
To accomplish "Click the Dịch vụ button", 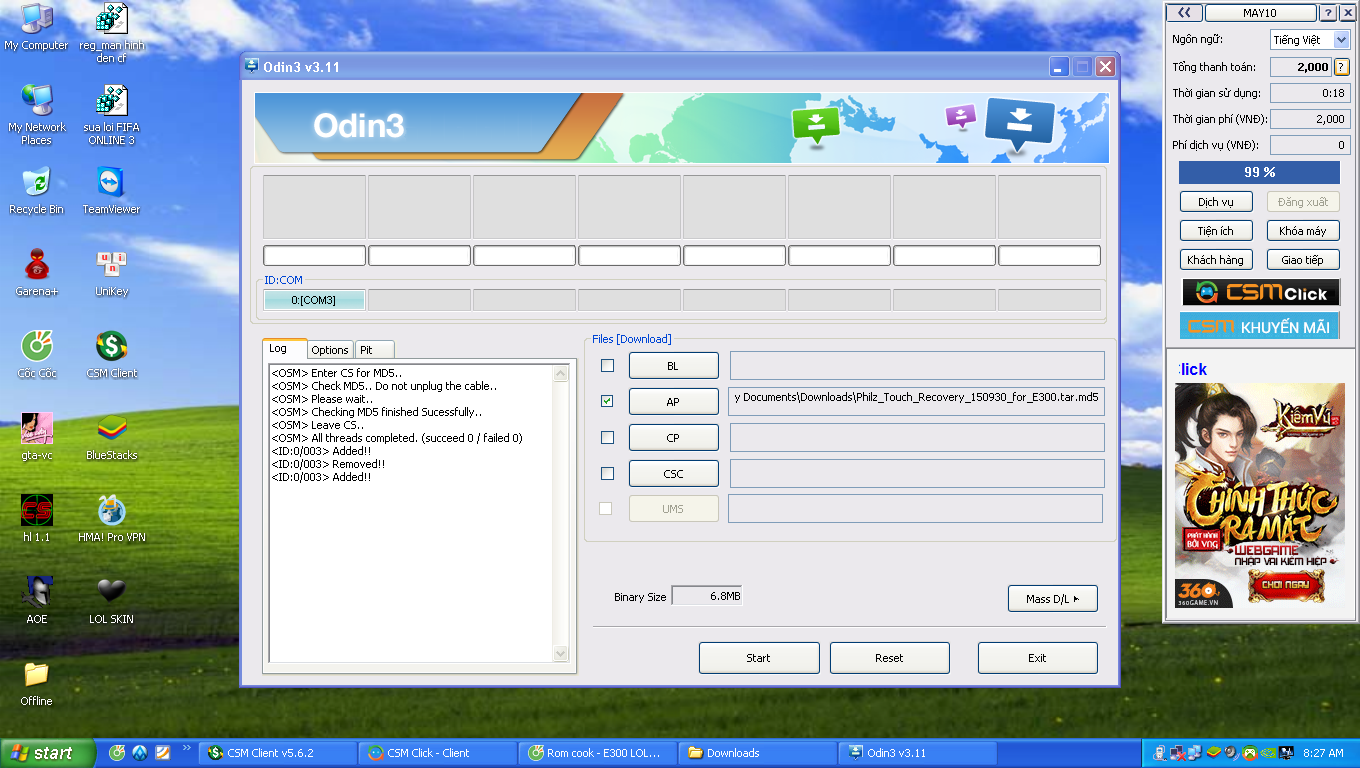I will [x=1216, y=202].
